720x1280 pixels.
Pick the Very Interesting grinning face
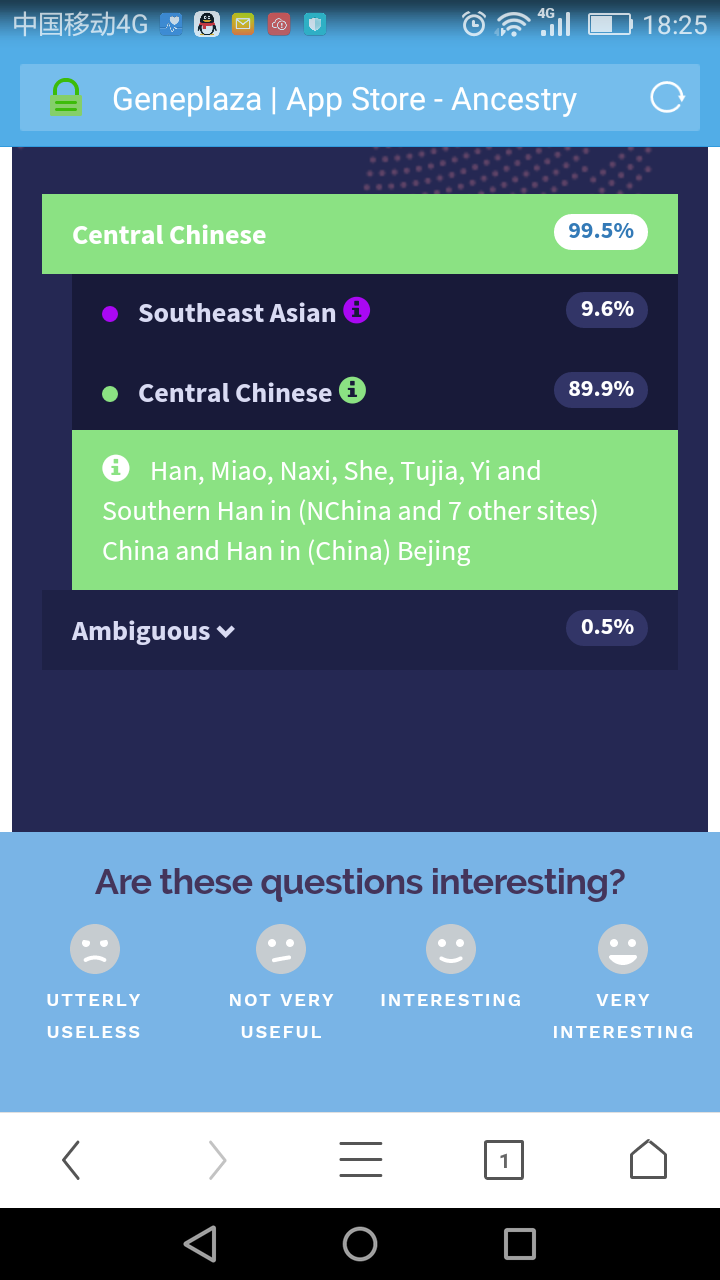tap(623, 949)
